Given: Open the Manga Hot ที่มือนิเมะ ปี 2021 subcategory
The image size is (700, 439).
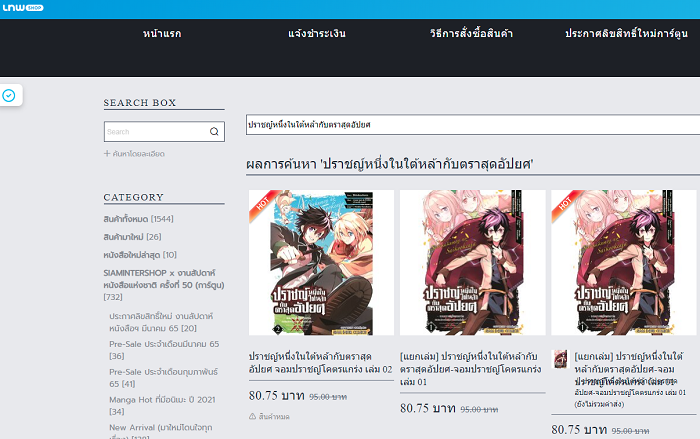Looking at the screenshot, I should [162, 405].
